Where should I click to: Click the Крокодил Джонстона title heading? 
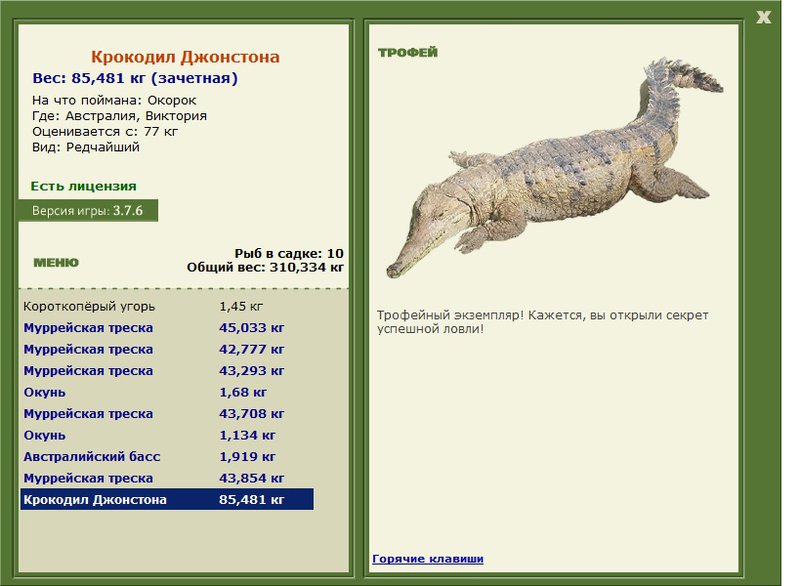tap(185, 57)
